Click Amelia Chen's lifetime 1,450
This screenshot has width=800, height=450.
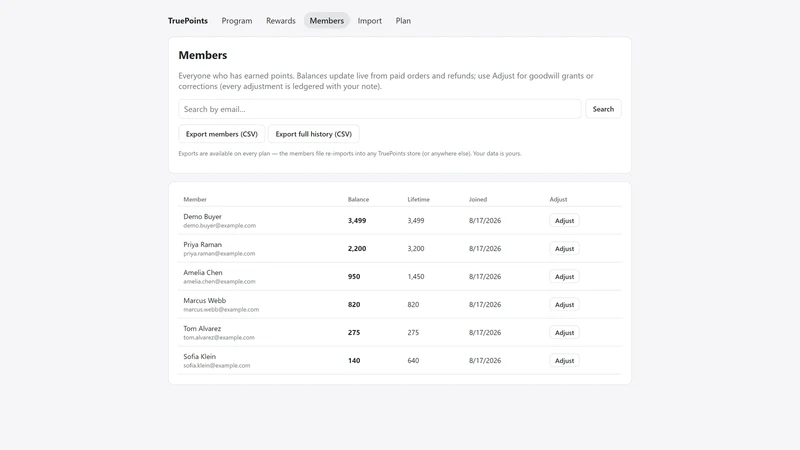pyautogui.click(x=416, y=277)
